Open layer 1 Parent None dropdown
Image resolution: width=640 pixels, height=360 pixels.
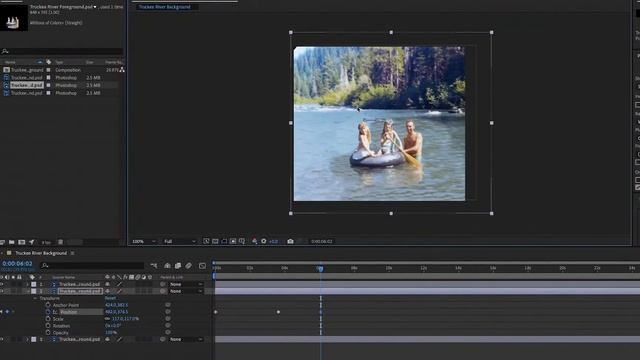(186, 284)
